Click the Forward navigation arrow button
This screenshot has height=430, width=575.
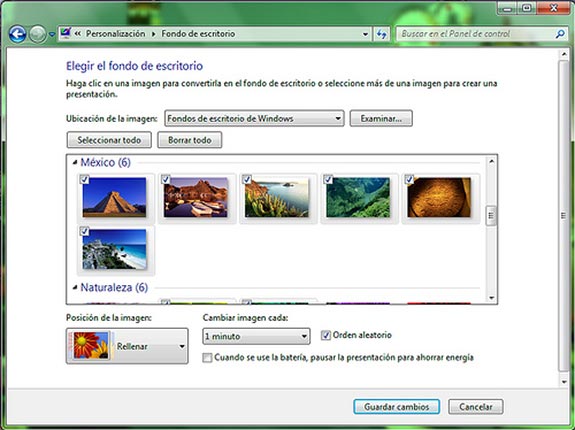[38, 34]
